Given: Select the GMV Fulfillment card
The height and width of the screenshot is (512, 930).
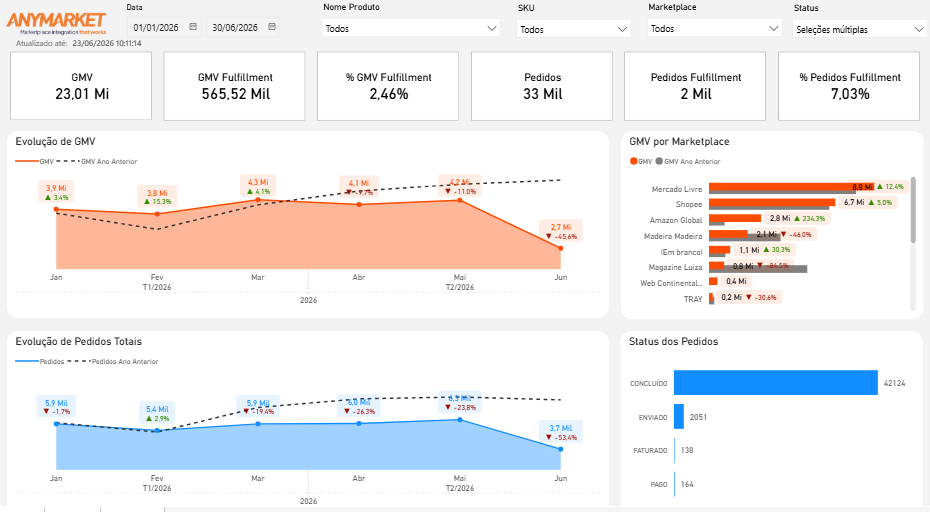Looking at the screenshot, I should (235, 86).
